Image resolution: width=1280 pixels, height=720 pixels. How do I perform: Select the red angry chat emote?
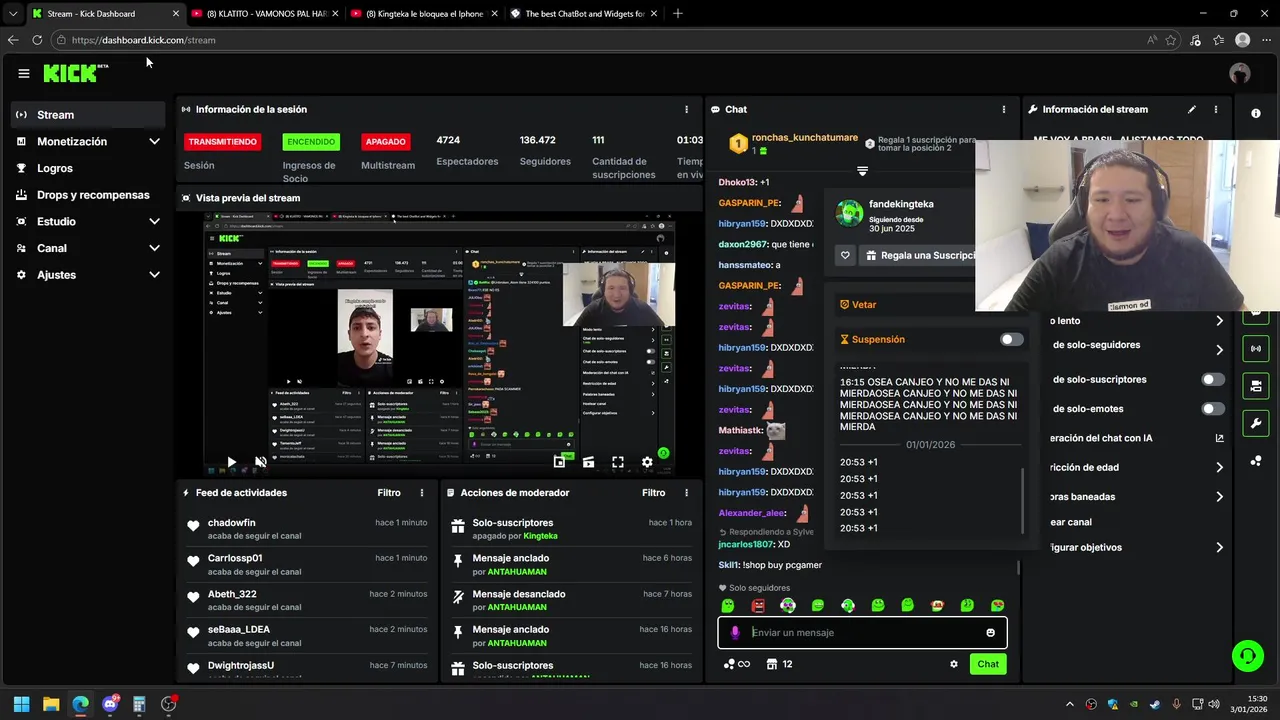[758, 605]
